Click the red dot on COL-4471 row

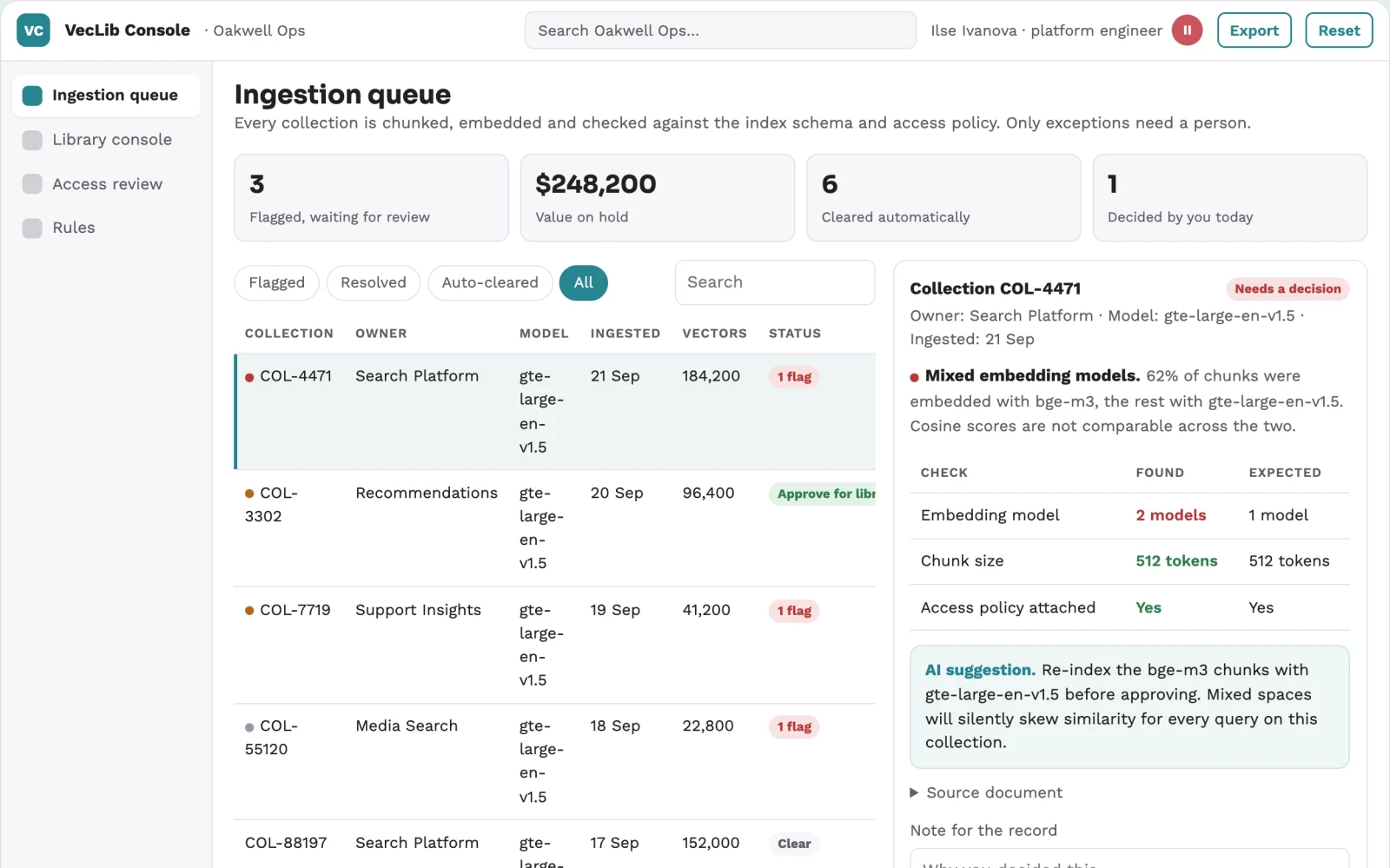click(x=249, y=377)
